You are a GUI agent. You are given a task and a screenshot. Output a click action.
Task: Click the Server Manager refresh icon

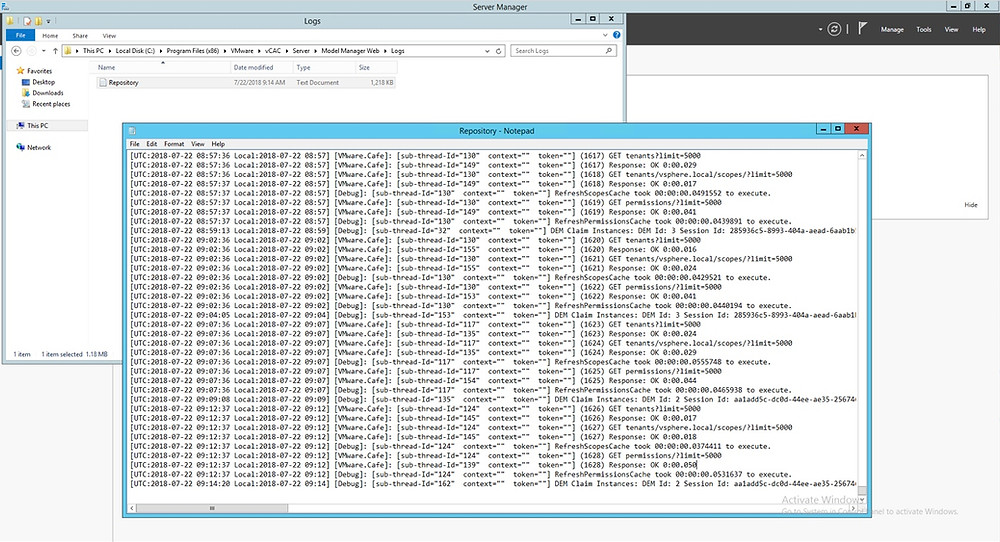click(834, 29)
